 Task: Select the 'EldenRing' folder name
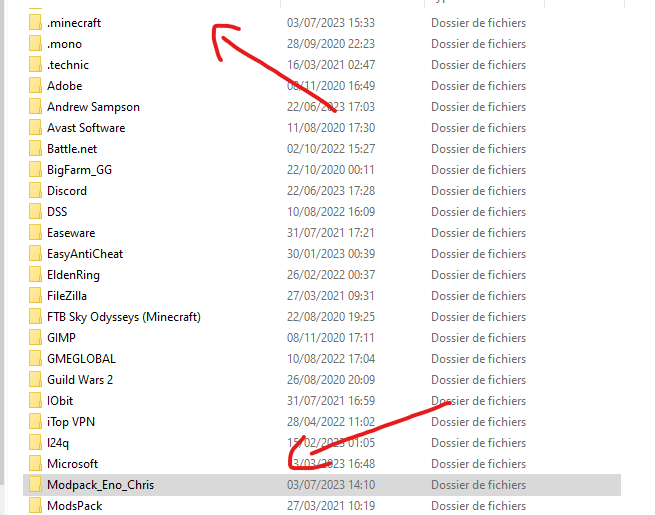click(x=74, y=275)
